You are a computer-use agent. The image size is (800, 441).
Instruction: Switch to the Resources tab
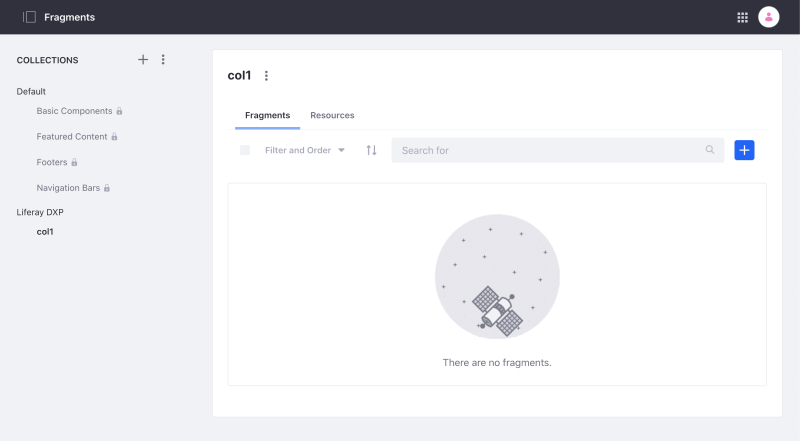pos(332,115)
